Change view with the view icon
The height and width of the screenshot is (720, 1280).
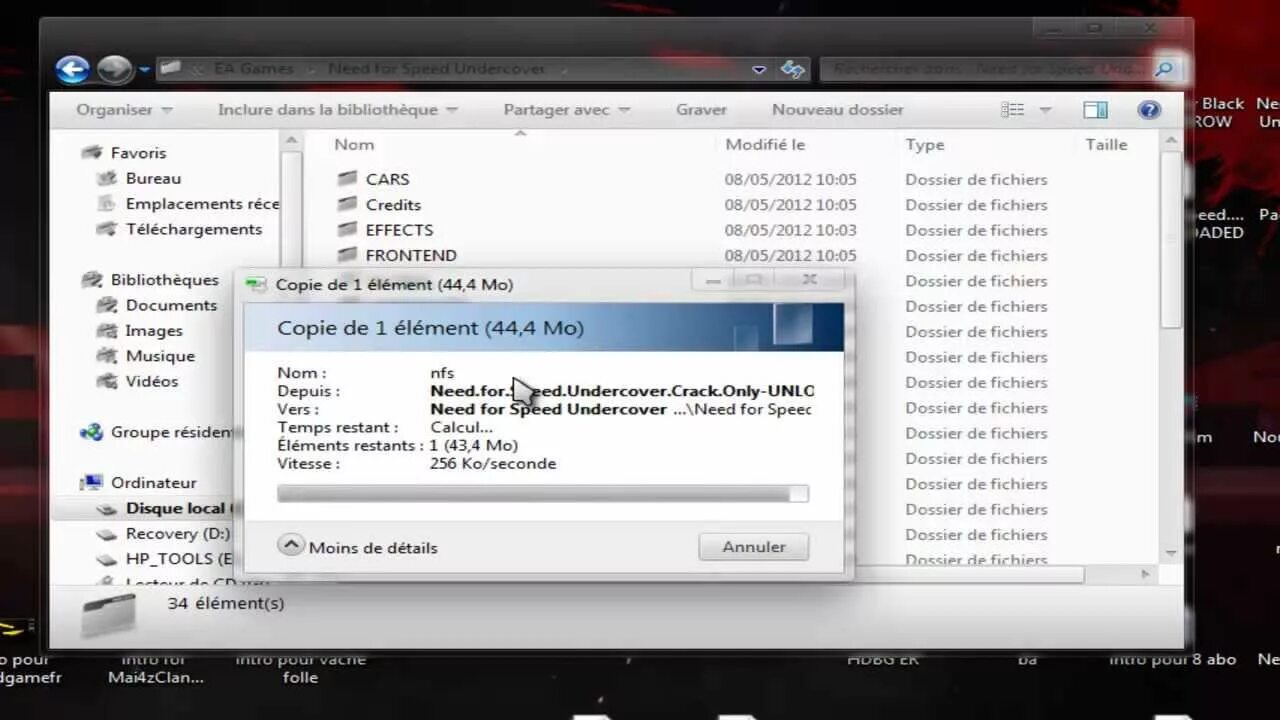[1013, 110]
